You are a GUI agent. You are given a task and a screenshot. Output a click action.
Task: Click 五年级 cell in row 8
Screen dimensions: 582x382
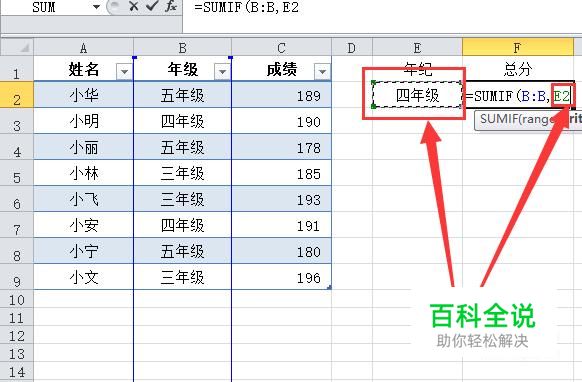[182, 251]
